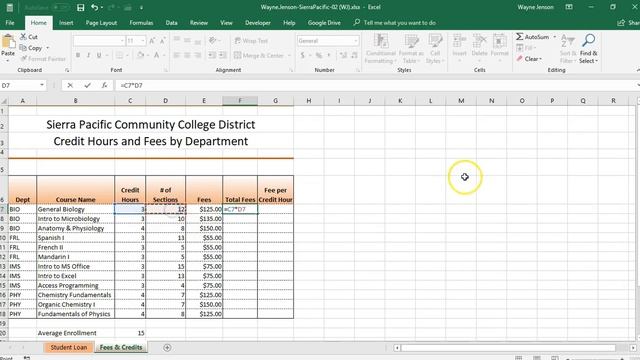Click the Insert cells button
The width and height of the screenshot is (640, 360).
coord(459,49)
